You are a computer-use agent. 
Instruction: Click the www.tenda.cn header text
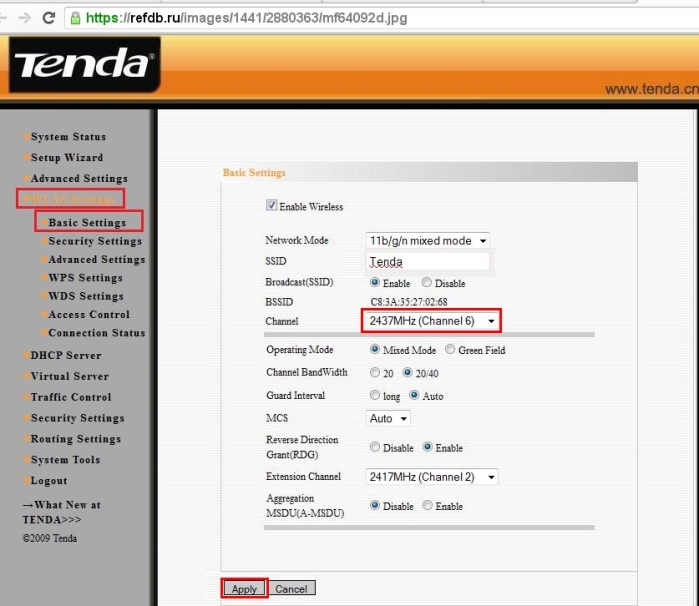click(652, 89)
